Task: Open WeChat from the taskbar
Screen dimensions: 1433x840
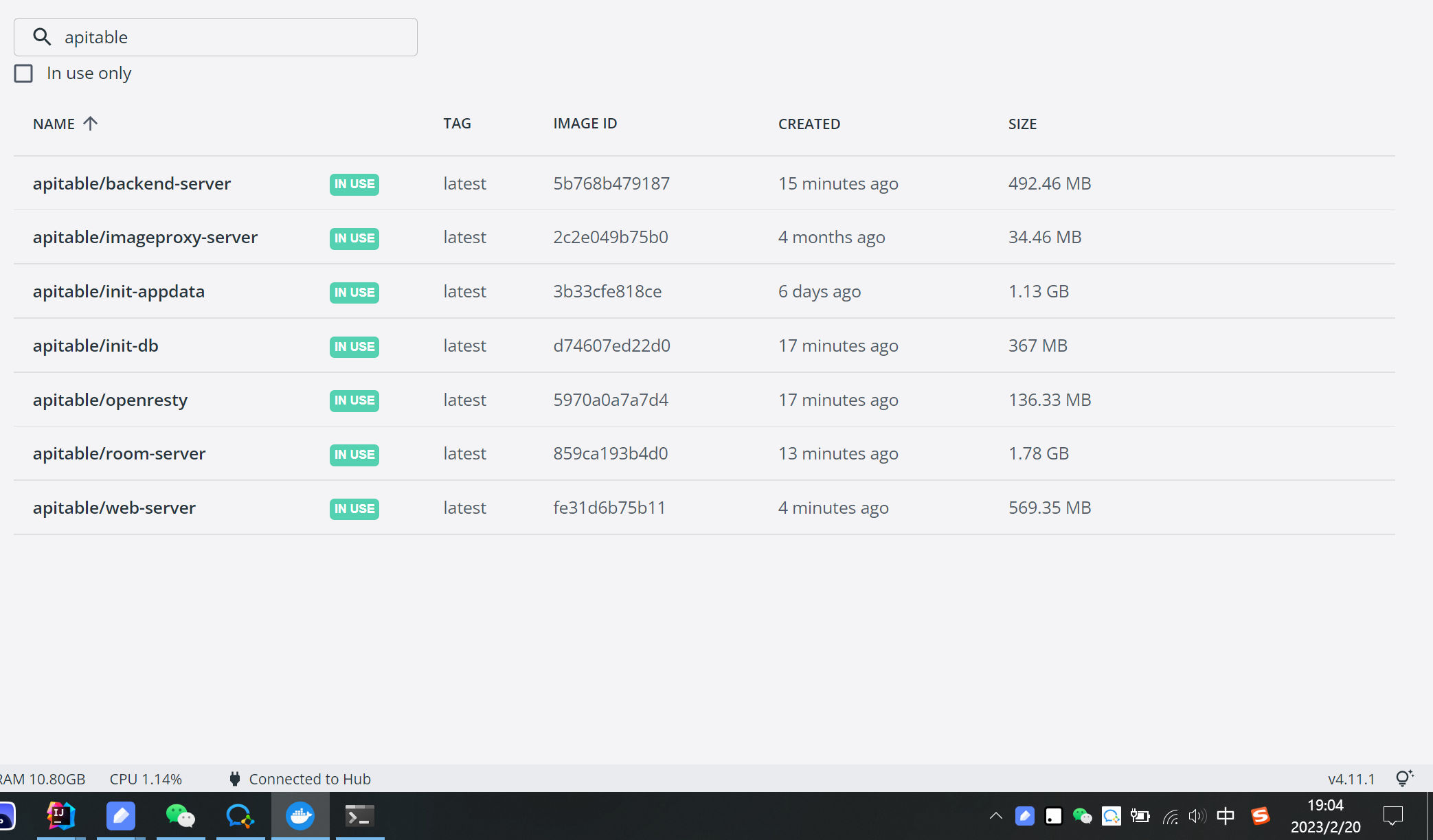Action: click(181, 816)
